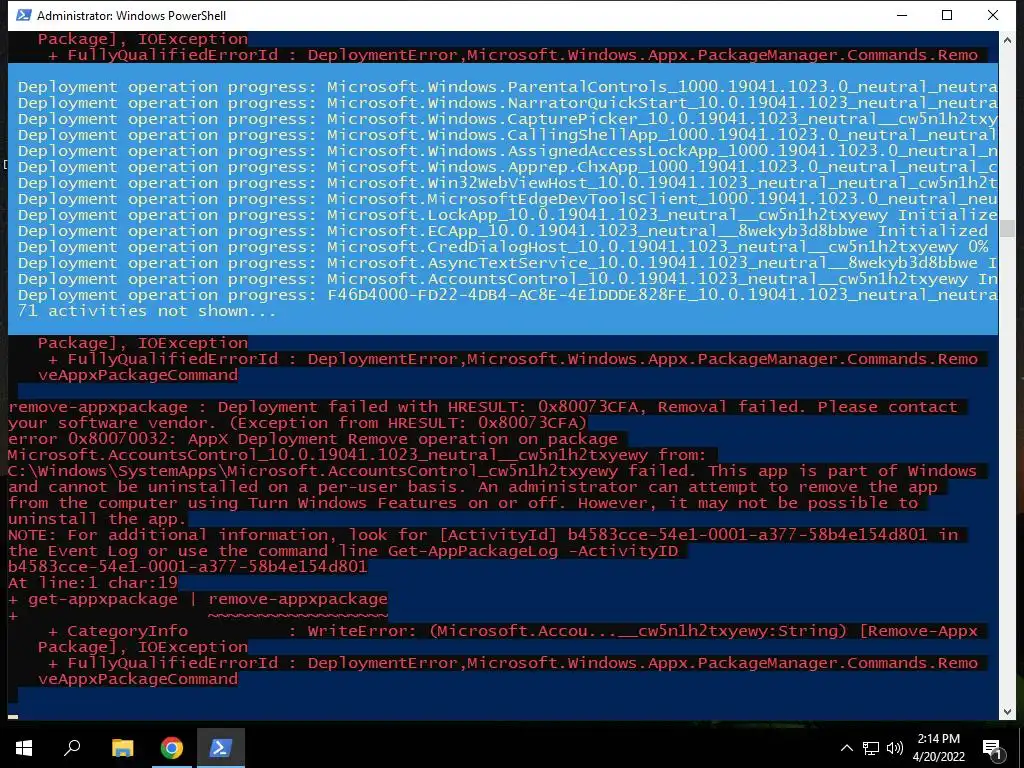Viewport: 1024px width, 768px height.
Task: Click the Microsoft.ECApp progress line
Action: [x=503, y=231]
